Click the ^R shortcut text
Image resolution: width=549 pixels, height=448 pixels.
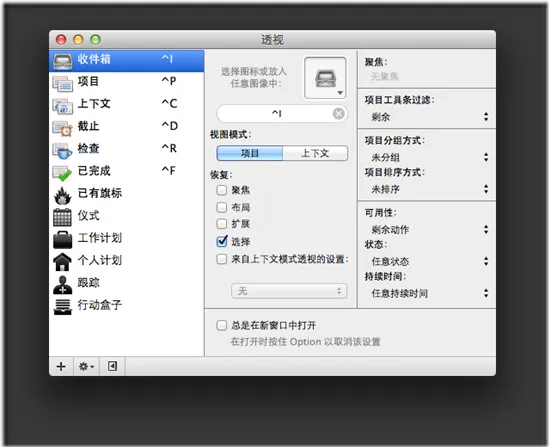(169, 148)
